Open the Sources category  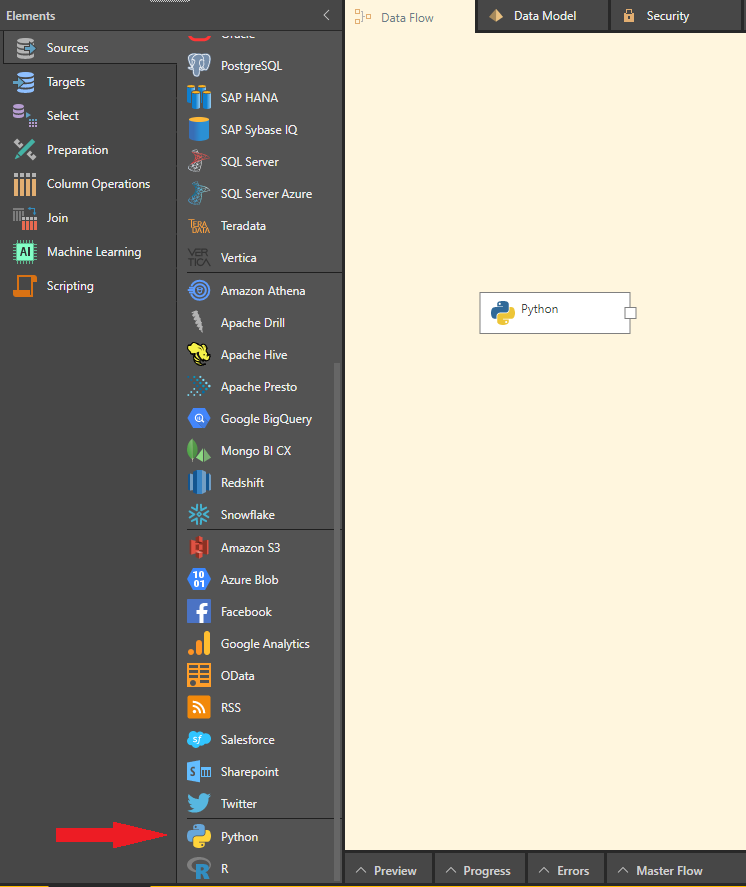[90, 48]
